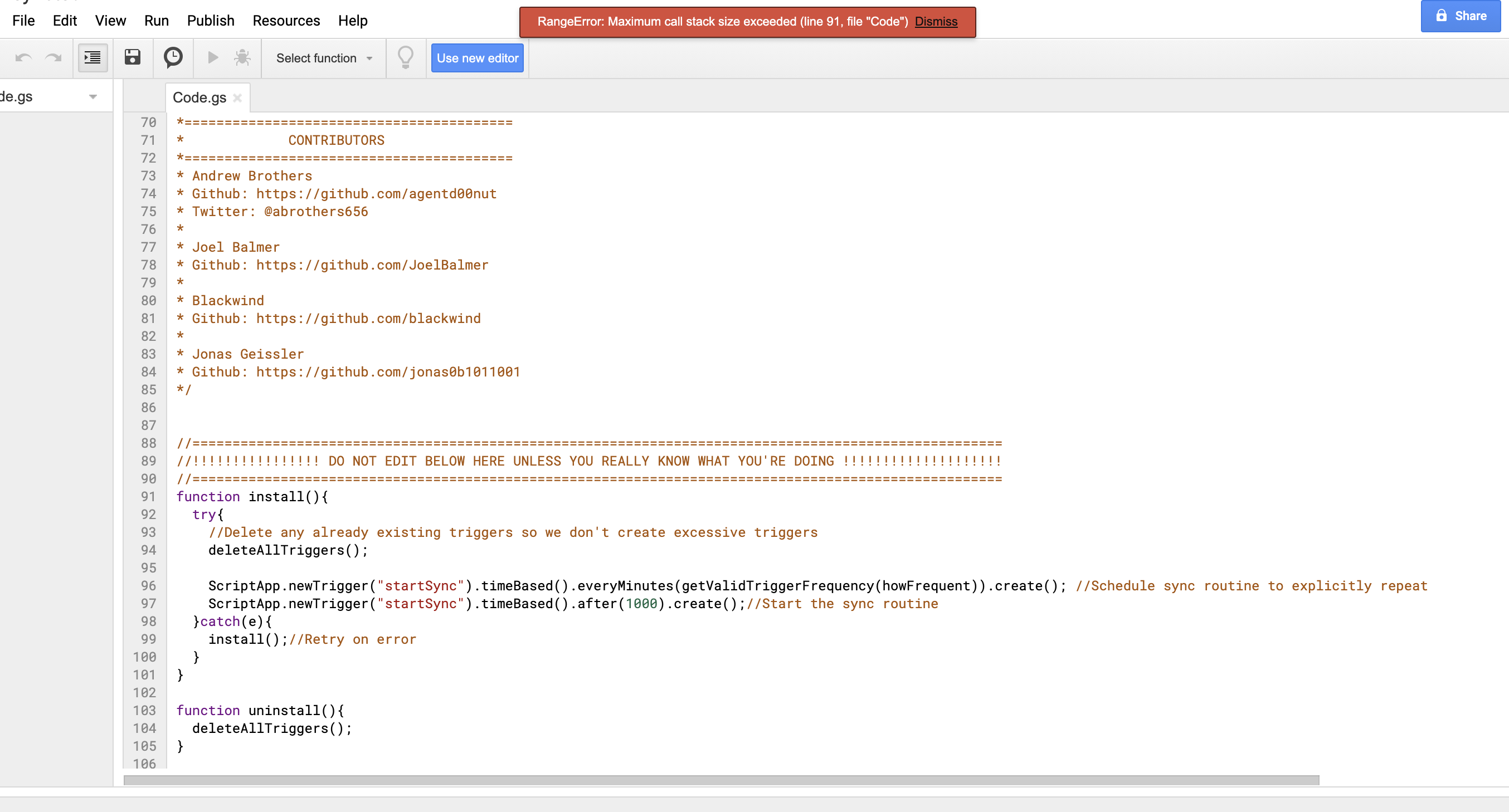1509x812 pixels.
Task: Click the Debug bug icon
Action: [x=242, y=57]
